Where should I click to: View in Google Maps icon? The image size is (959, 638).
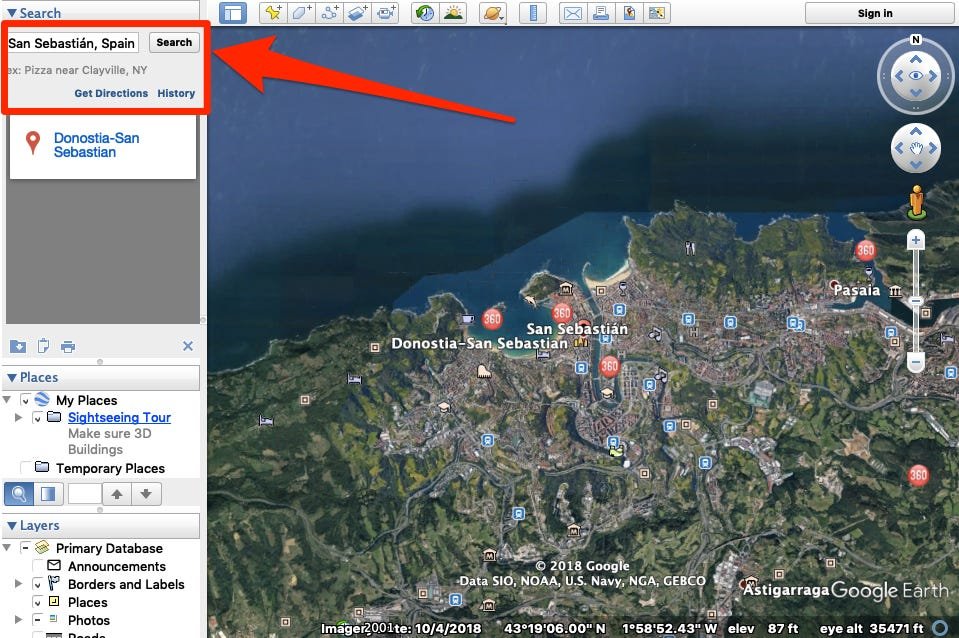(657, 13)
